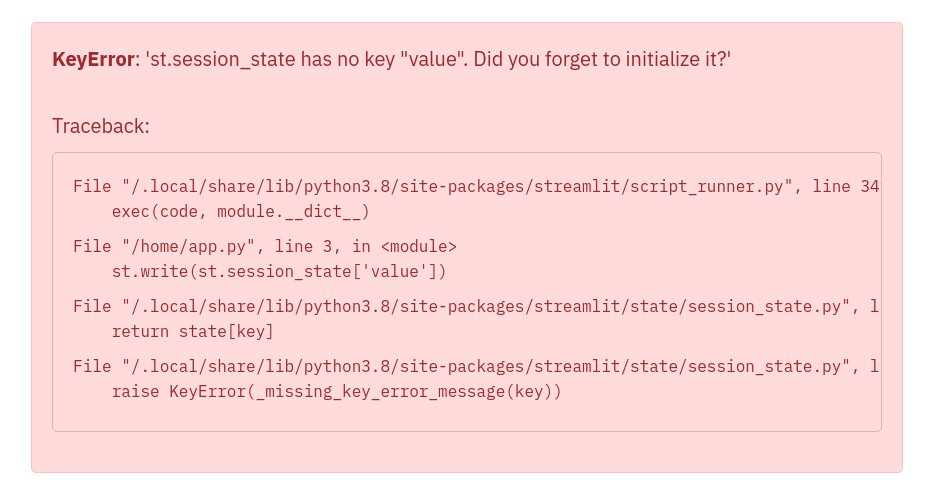The image size is (935, 493).
Task: Click the st.write(st.session_state['value']) line
Action: [x=279, y=271]
